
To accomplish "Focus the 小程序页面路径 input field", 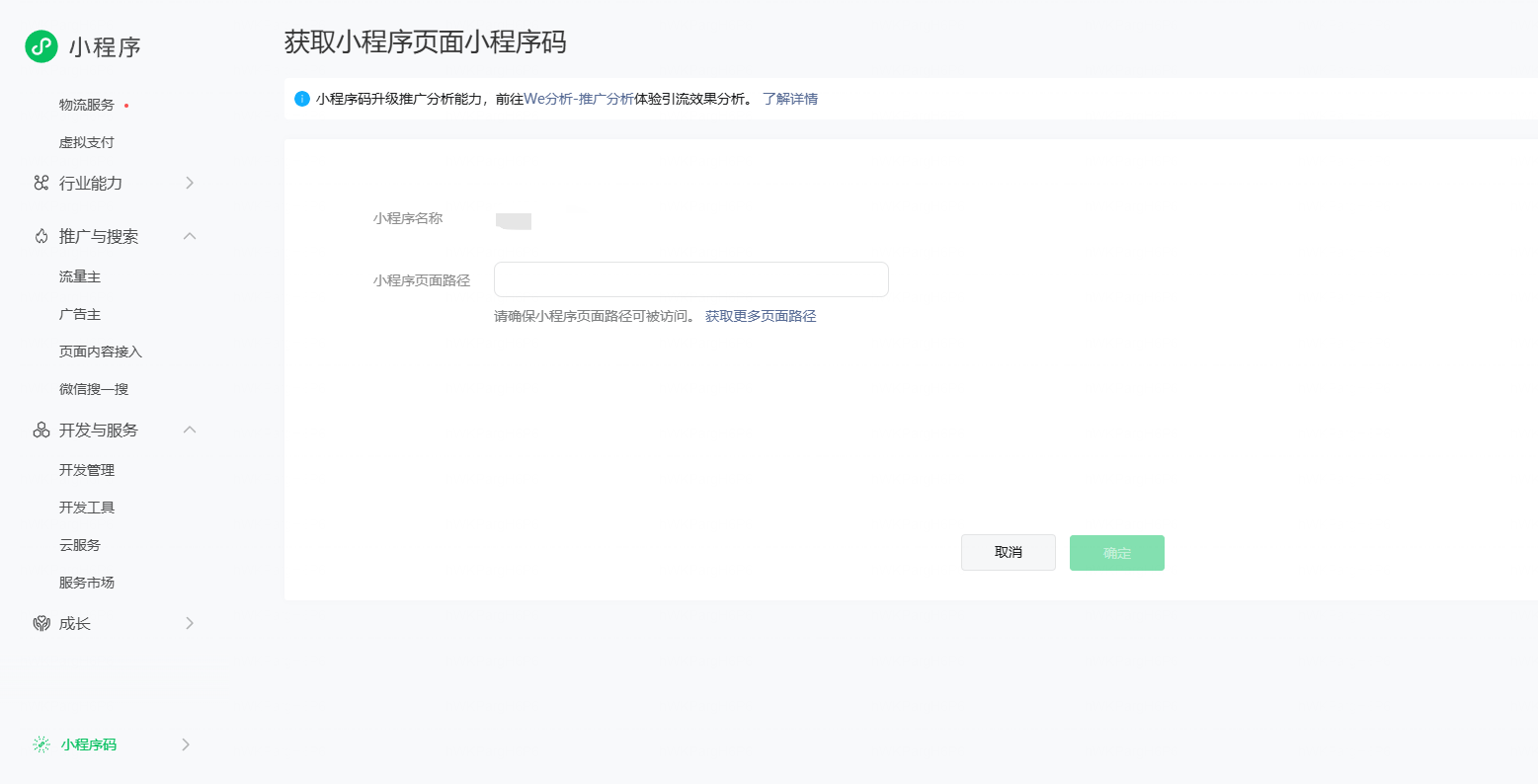I will pos(691,279).
